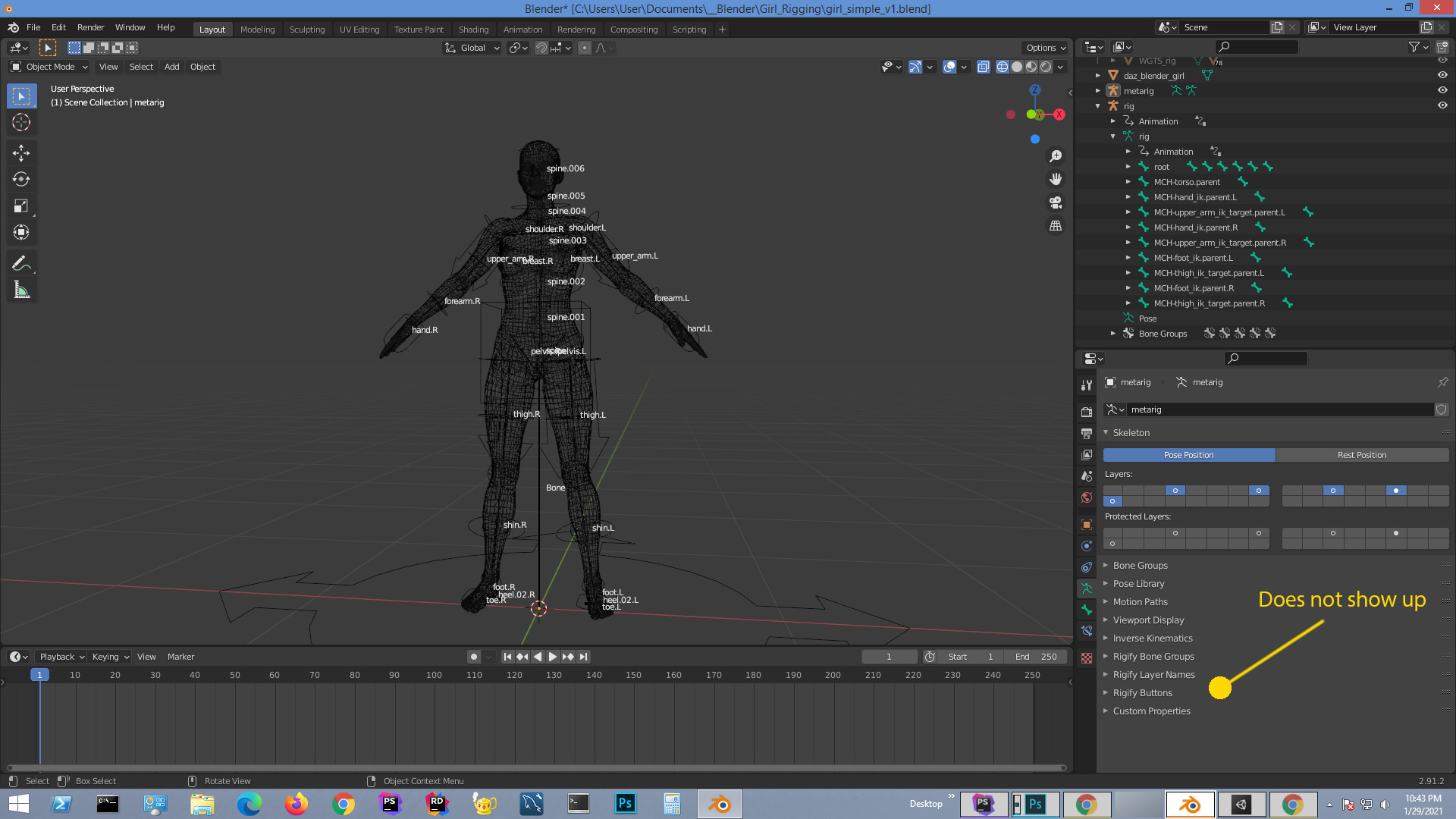Open Physics properties tab
This screenshot has width=1456, height=819.
coord(1087,546)
